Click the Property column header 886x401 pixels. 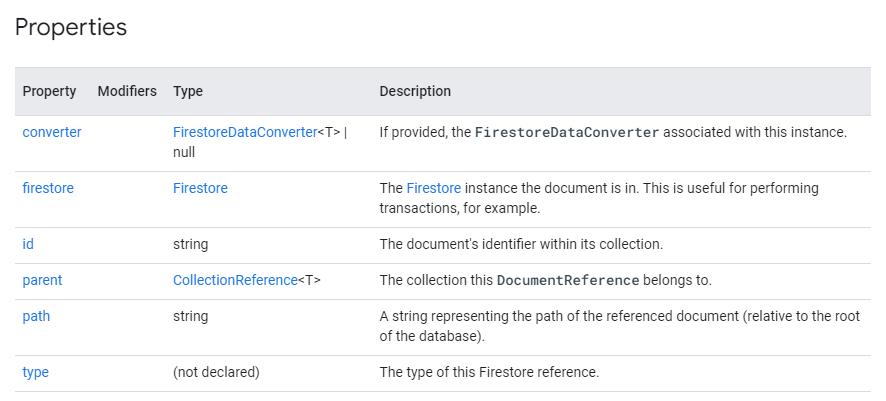point(49,91)
